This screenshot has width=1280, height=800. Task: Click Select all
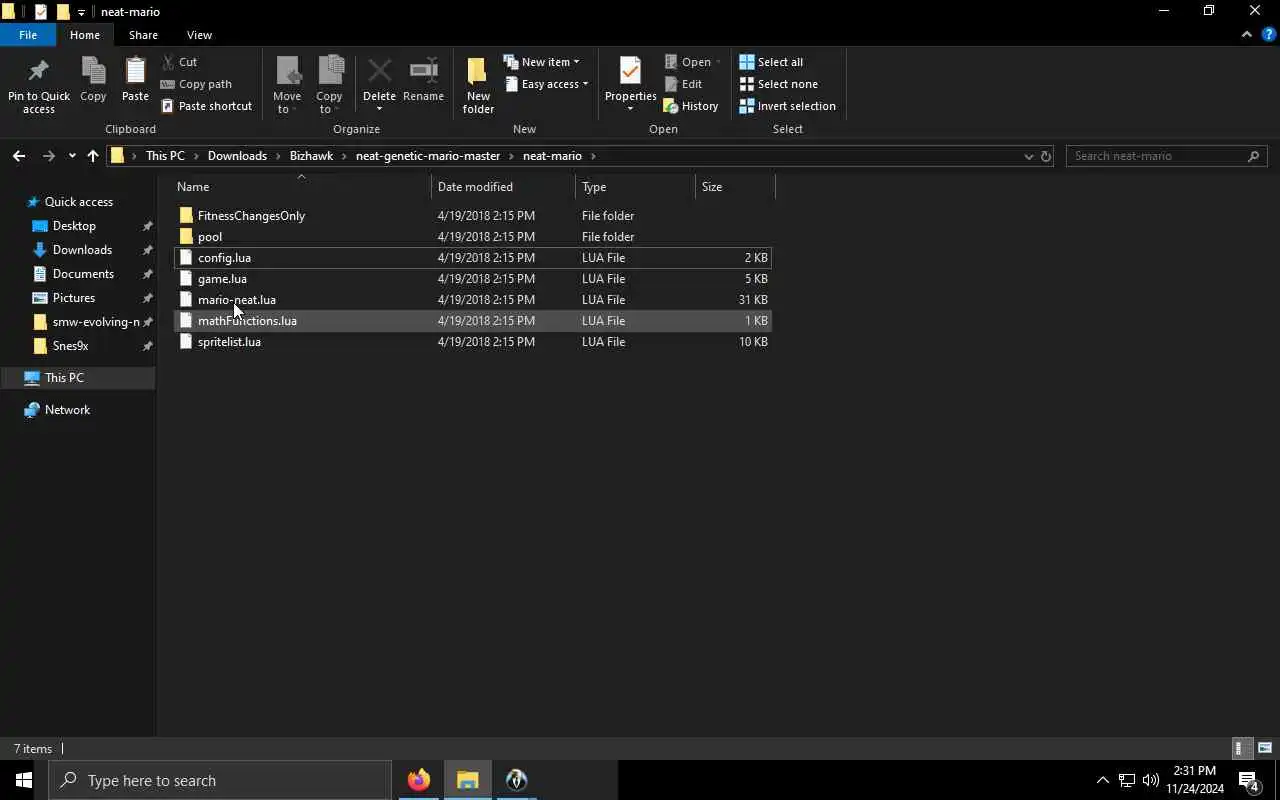pos(771,62)
